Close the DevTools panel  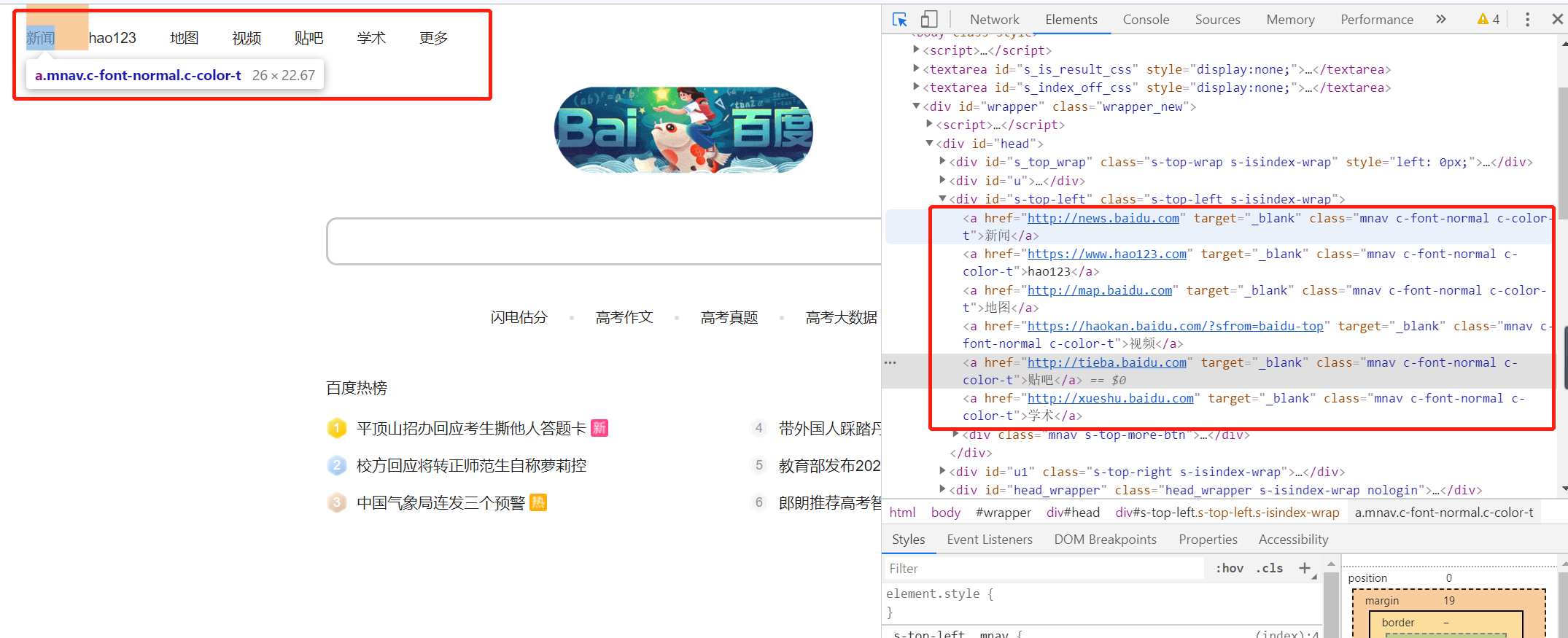click(1557, 20)
